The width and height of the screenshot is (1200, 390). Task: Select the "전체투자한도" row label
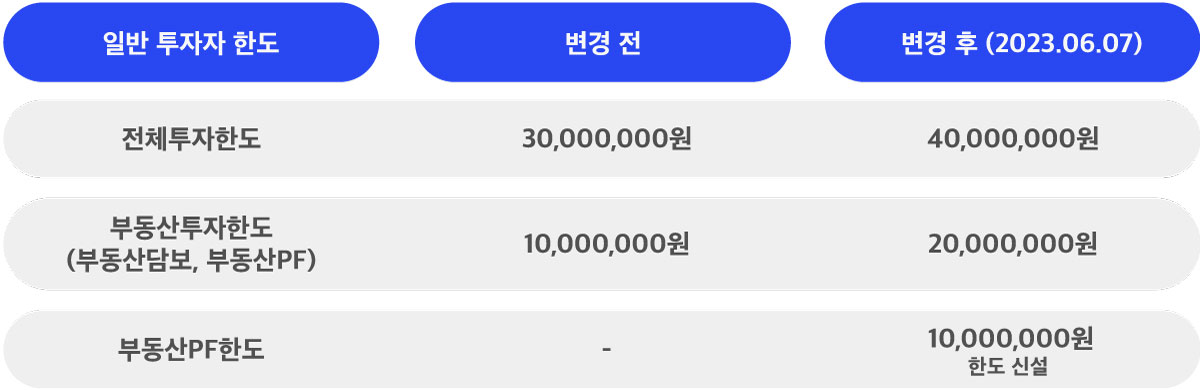point(190,139)
